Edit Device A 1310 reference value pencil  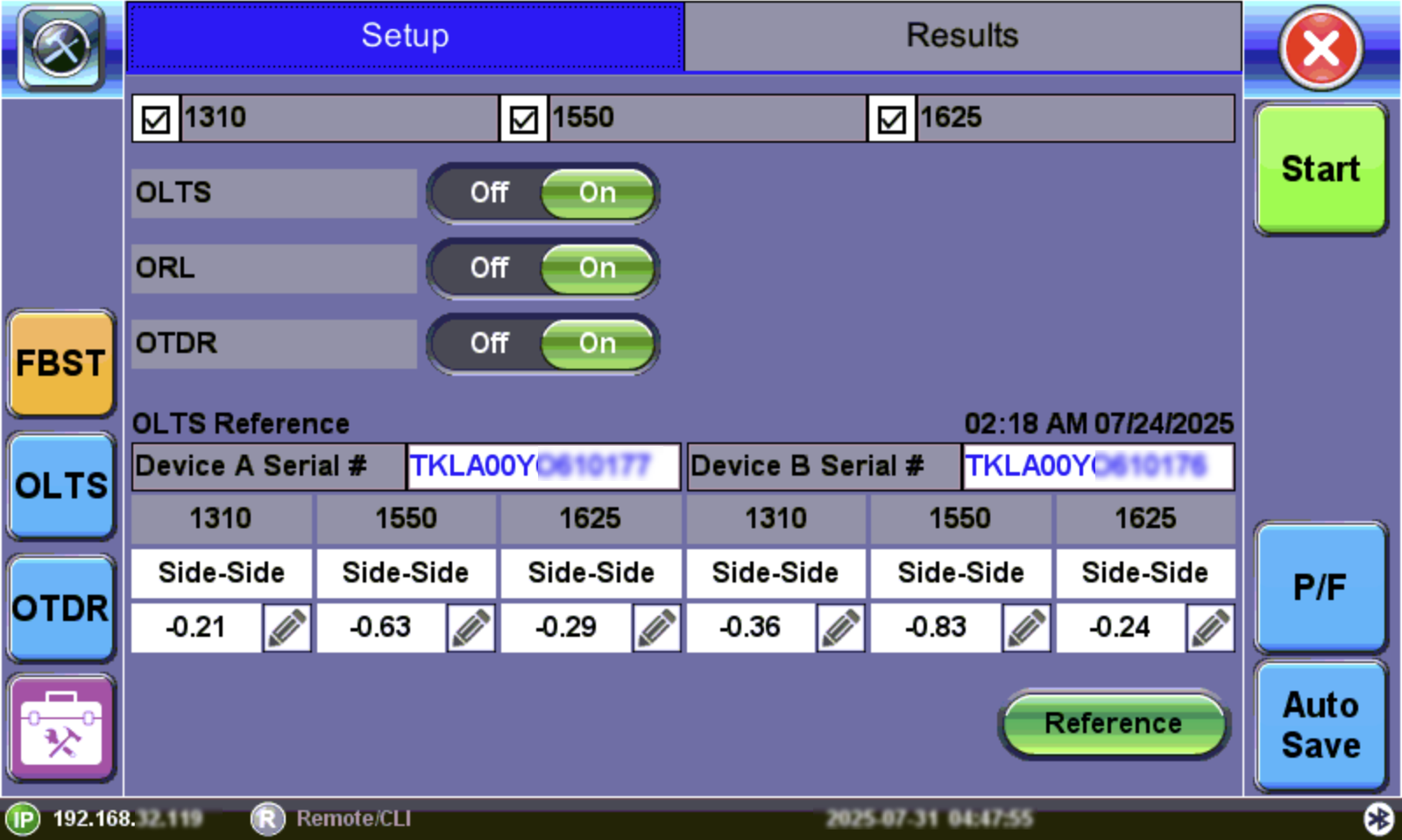coord(287,628)
